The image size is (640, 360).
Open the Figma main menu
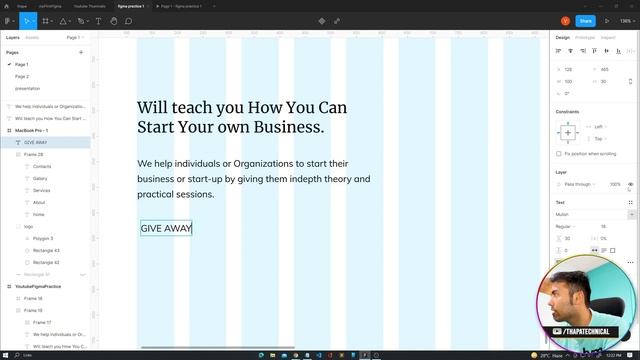tap(9, 21)
